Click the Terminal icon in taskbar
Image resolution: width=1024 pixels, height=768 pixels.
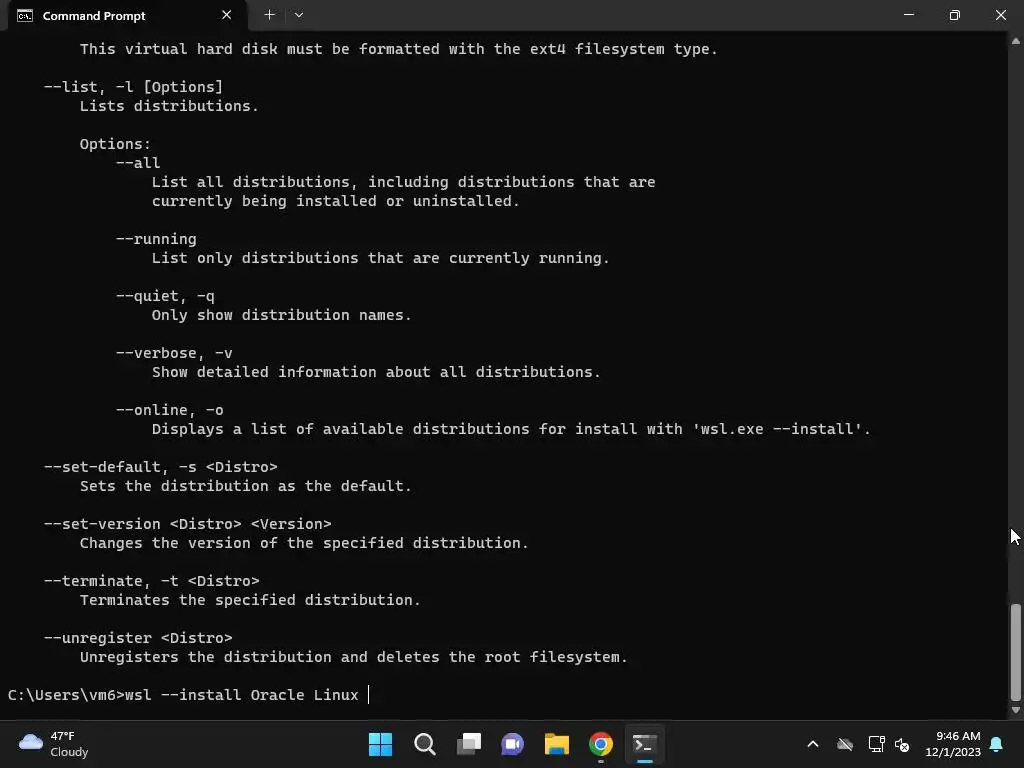pyautogui.click(x=645, y=744)
